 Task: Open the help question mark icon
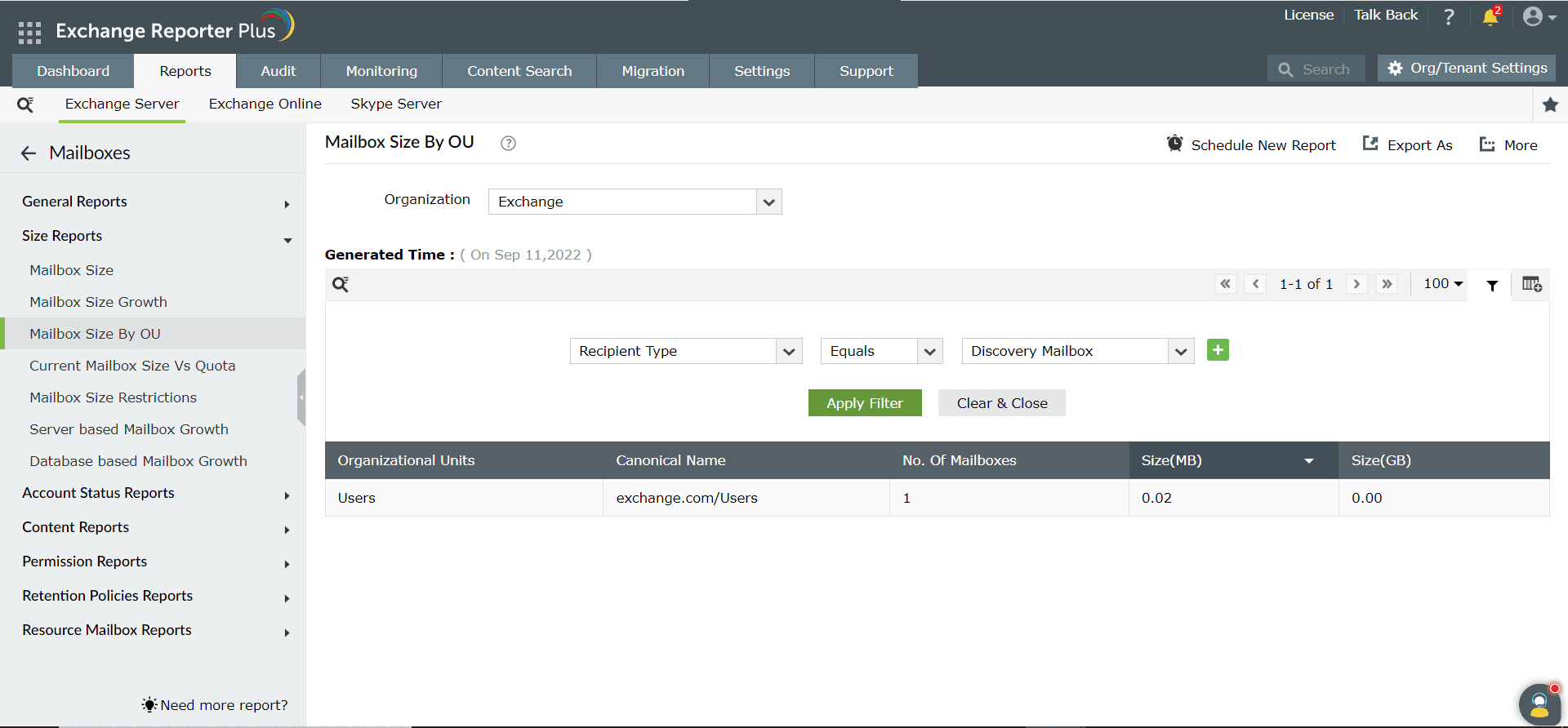click(x=1449, y=16)
